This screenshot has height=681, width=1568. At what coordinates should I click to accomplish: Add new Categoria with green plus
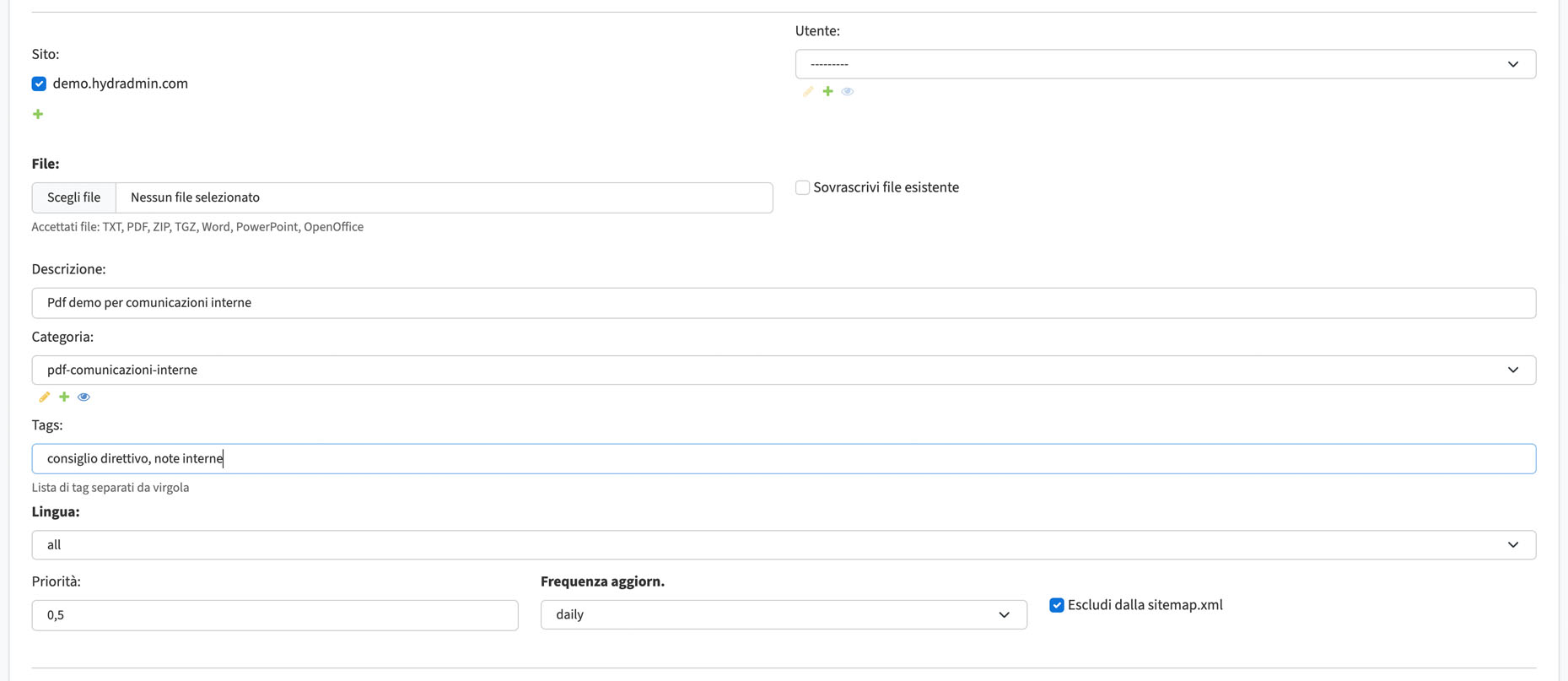click(x=64, y=397)
